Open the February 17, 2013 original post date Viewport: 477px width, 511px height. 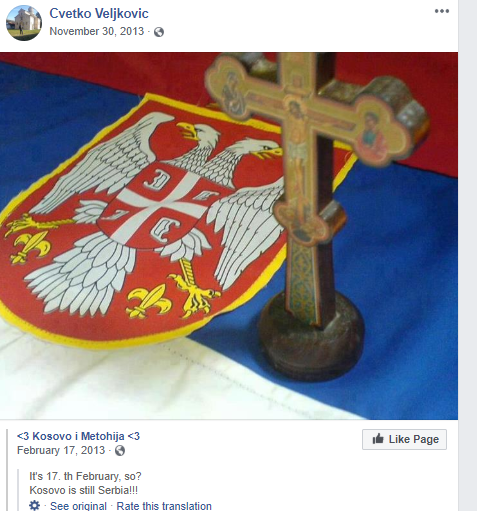(x=61, y=450)
